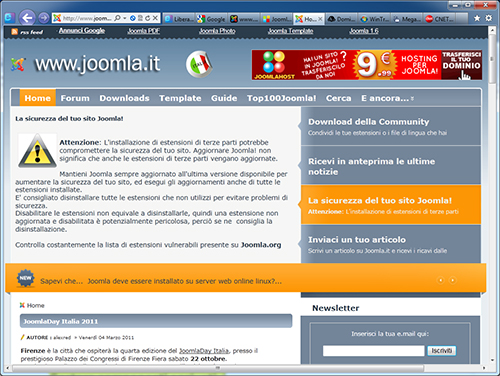Click the Joomlahost hosting banner ad

tap(367, 65)
